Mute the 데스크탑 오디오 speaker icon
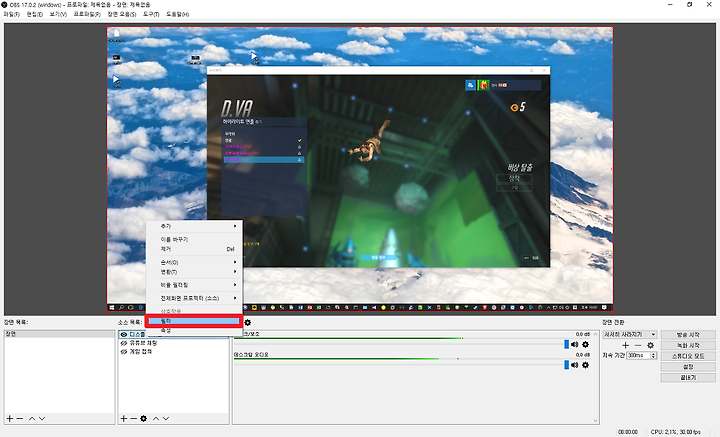The width and height of the screenshot is (720, 437). (574, 365)
